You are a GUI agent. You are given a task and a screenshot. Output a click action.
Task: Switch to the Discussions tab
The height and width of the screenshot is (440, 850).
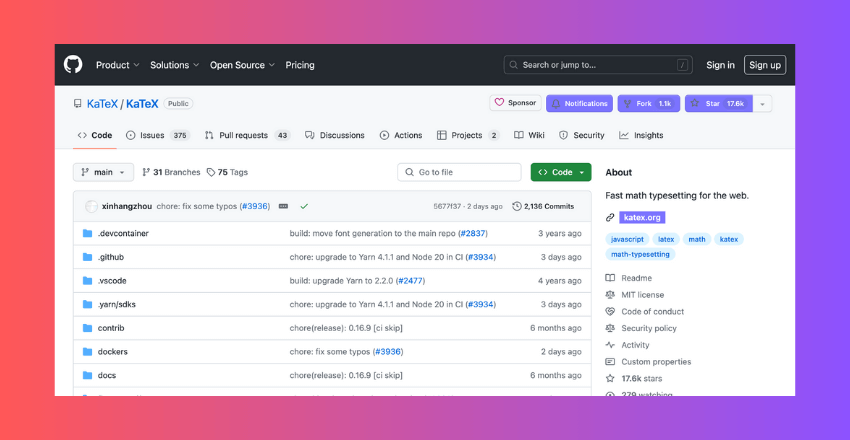tap(334, 135)
